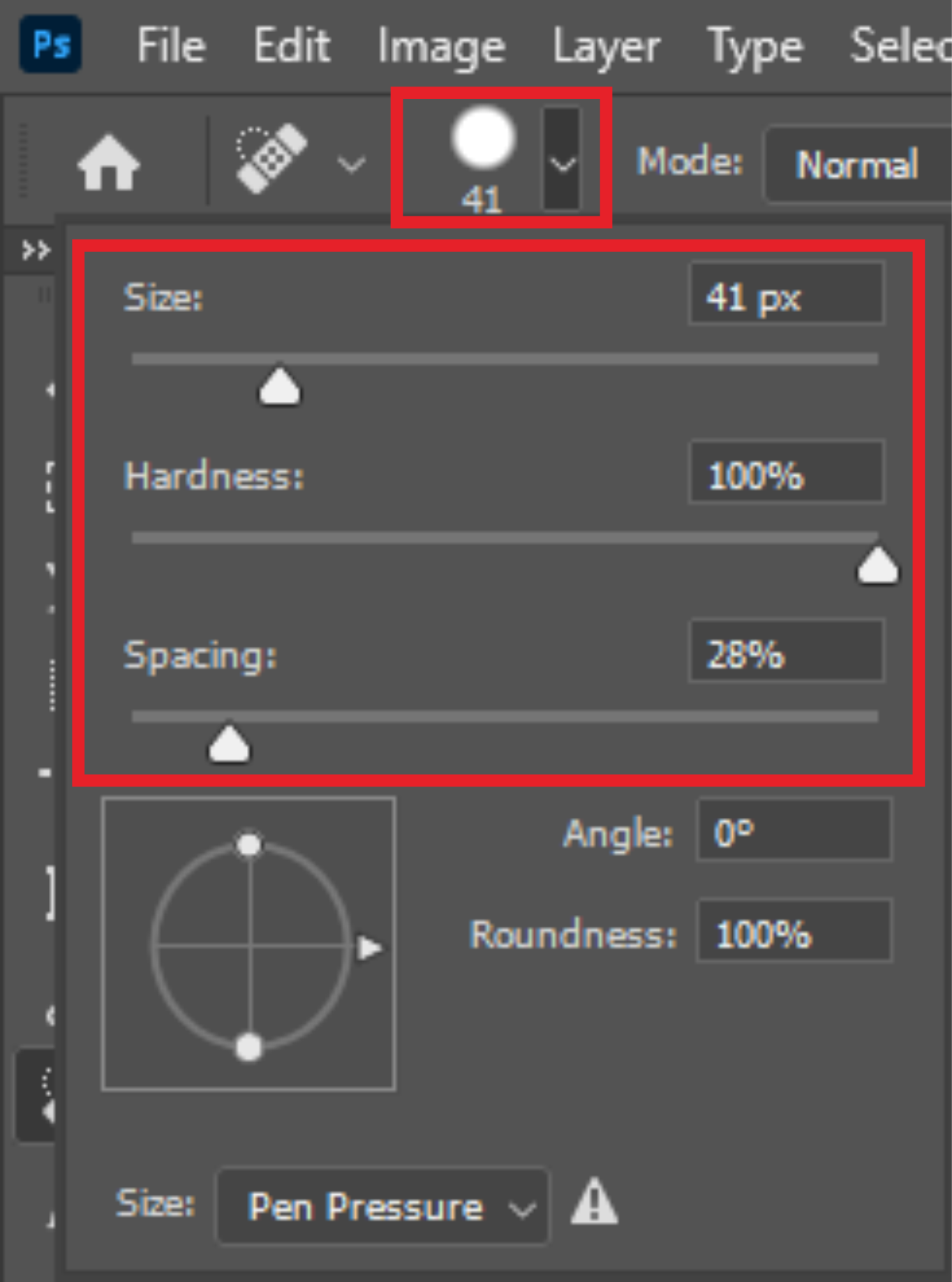Click the Size slider handle
The height and width of the screenshot is (1282, 952).
pyautogui.click(x=280, y=385)
